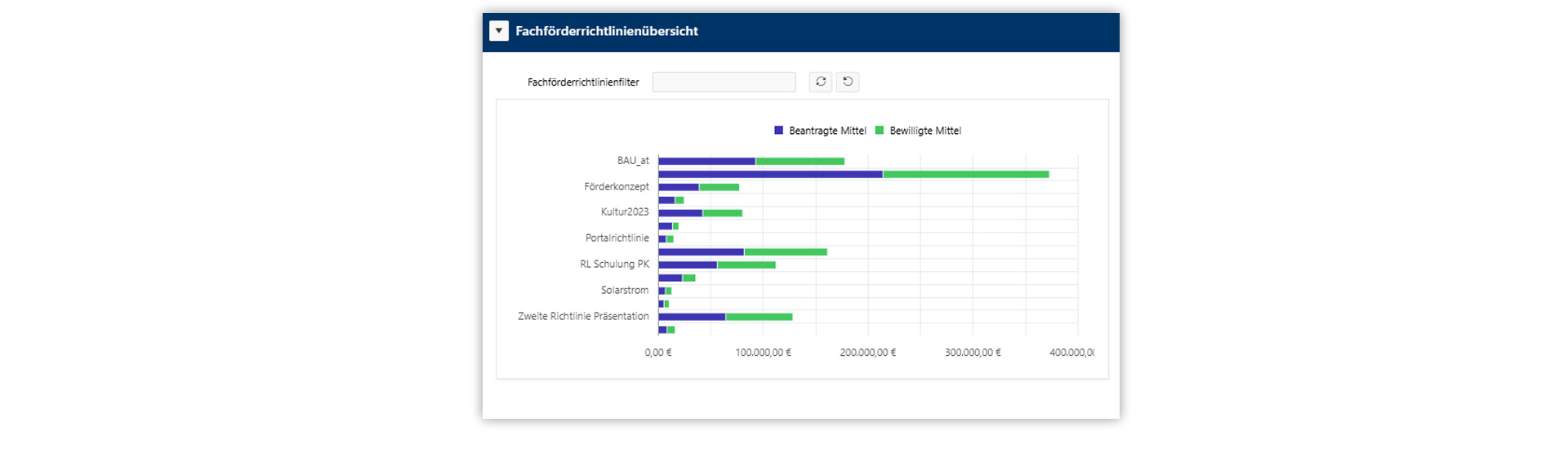Toggle the Beantragte Mittel legend text
The height and width of the screenshot is (449, 1568).
827,131
